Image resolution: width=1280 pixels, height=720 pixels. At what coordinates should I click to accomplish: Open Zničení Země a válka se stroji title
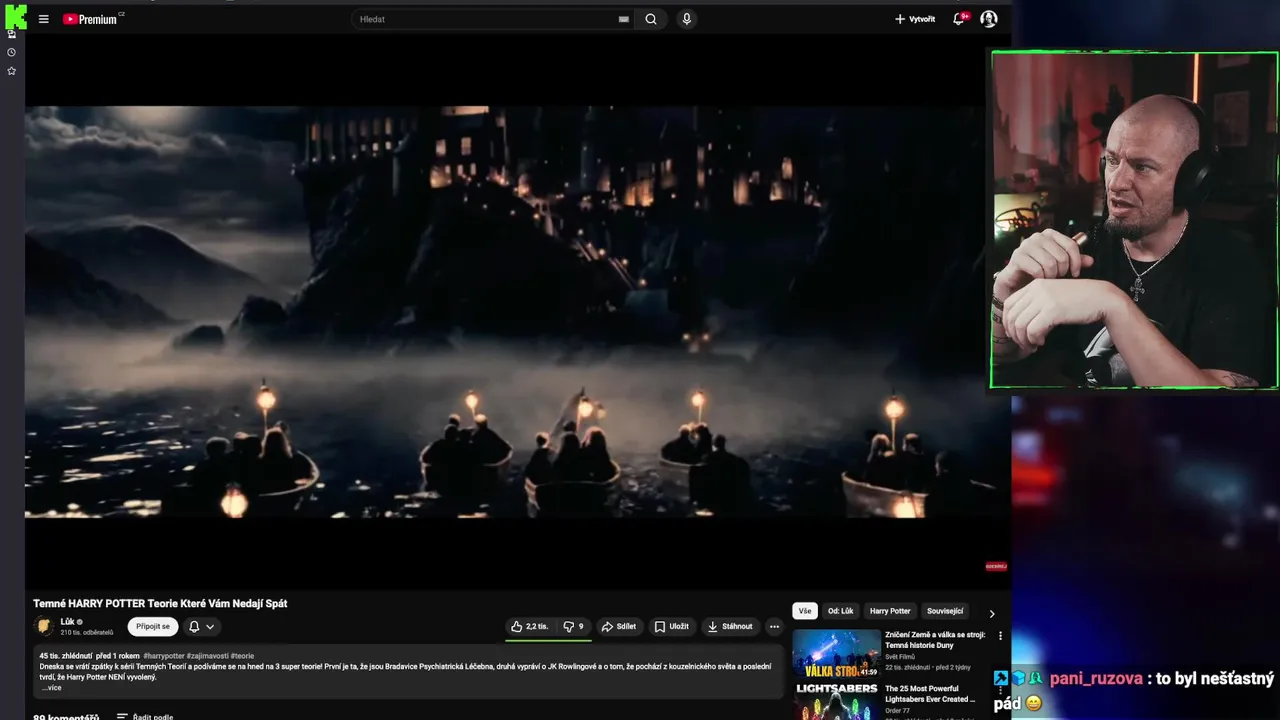(935, 640)
